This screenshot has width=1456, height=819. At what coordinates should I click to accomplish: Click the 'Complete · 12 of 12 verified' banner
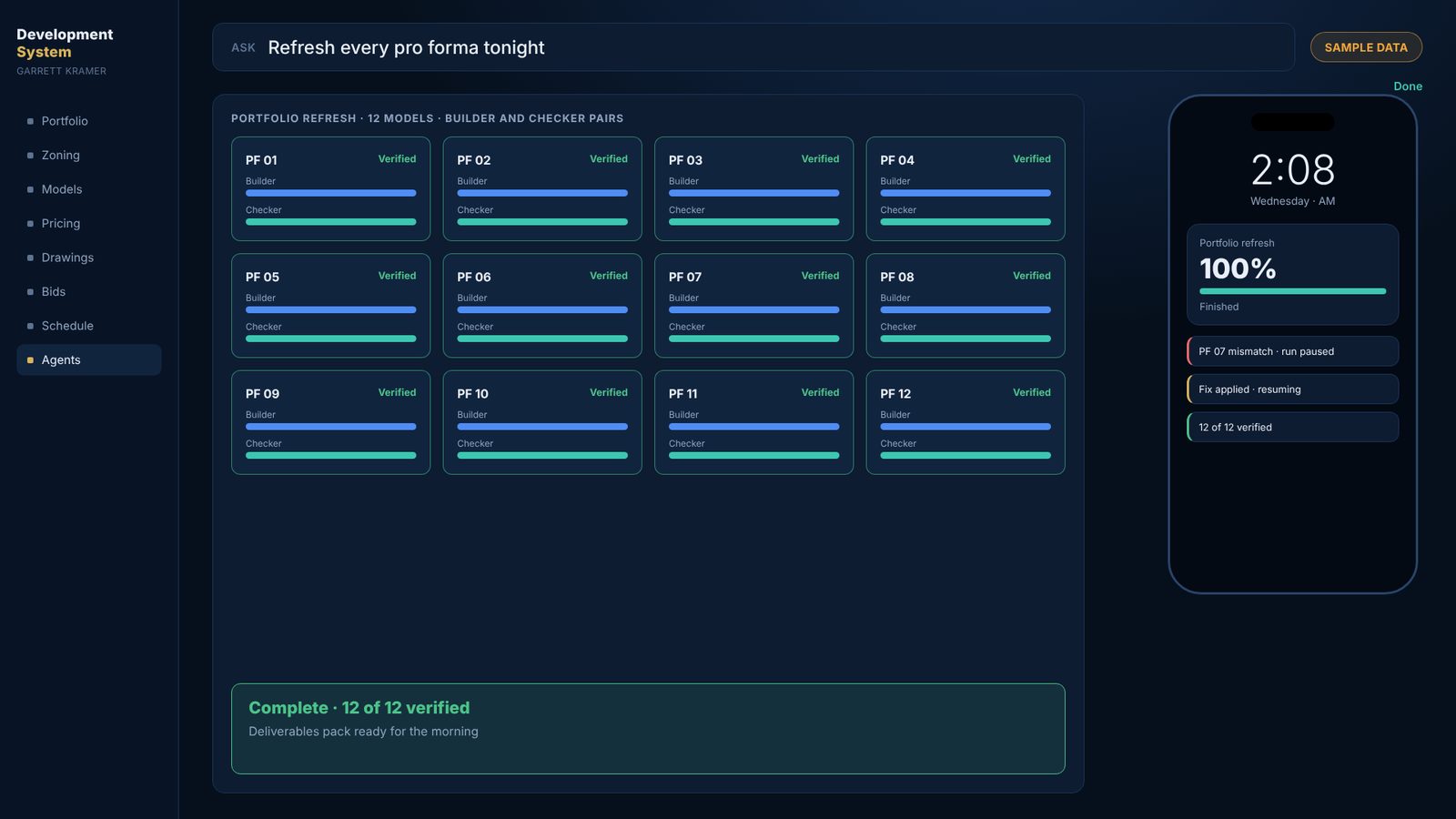pyautogui.click(x=648, y=729)
